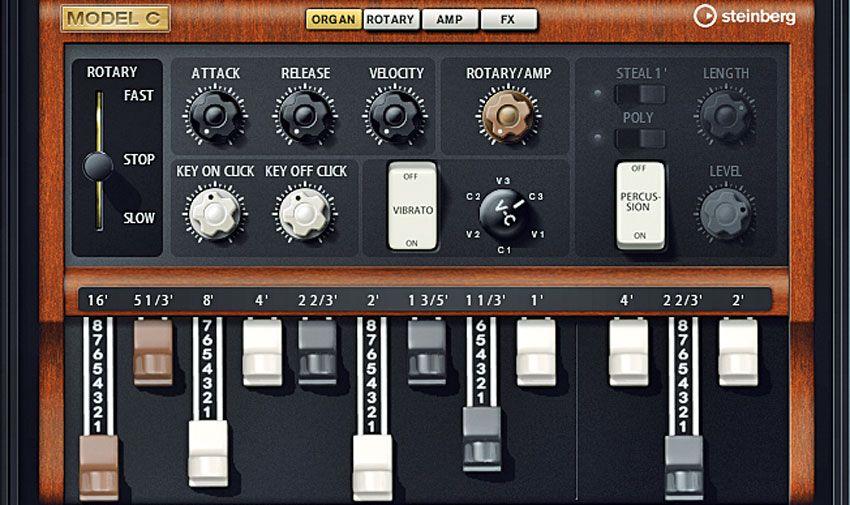This screenshot has height=505, width=850.
Task: Click the 2' white organ drawbar handle
Action: click(x=372, y=468)
